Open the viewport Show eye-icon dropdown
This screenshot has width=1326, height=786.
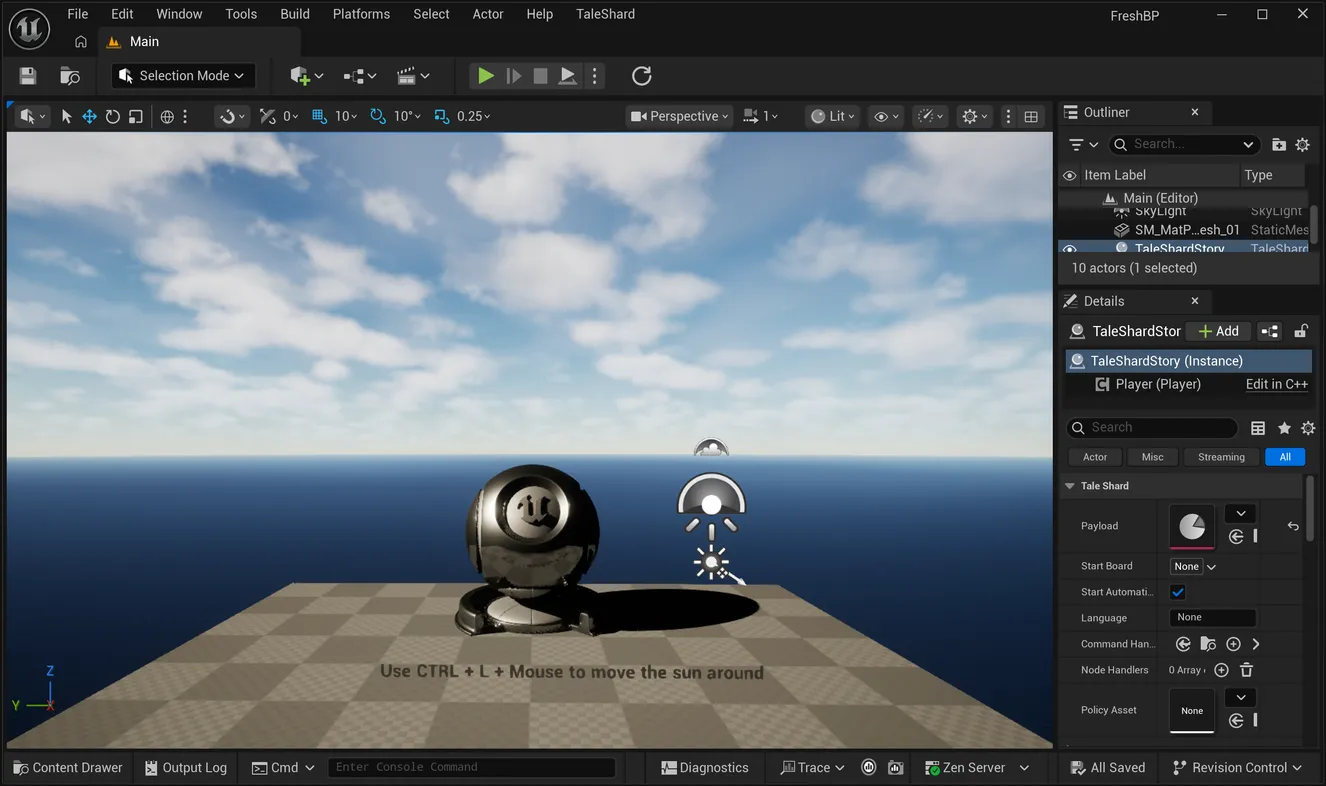click(x=887, y=116)
